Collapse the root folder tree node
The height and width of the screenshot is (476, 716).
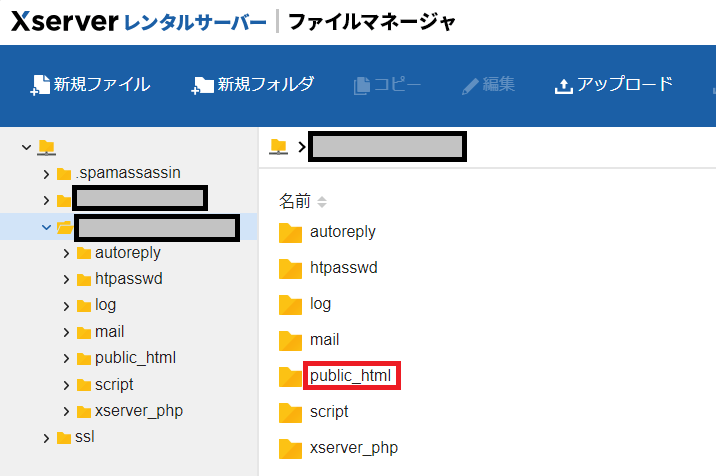coord(26,147)
